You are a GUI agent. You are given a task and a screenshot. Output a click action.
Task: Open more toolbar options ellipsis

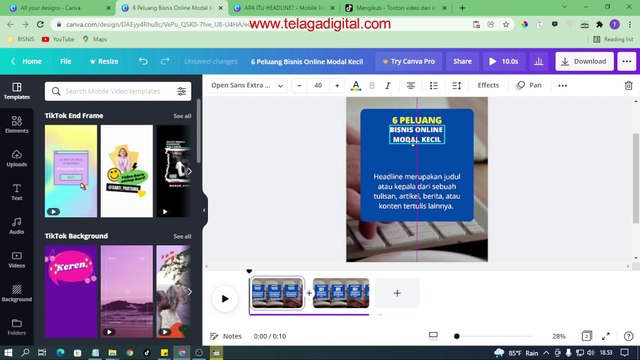coord(562,85)
